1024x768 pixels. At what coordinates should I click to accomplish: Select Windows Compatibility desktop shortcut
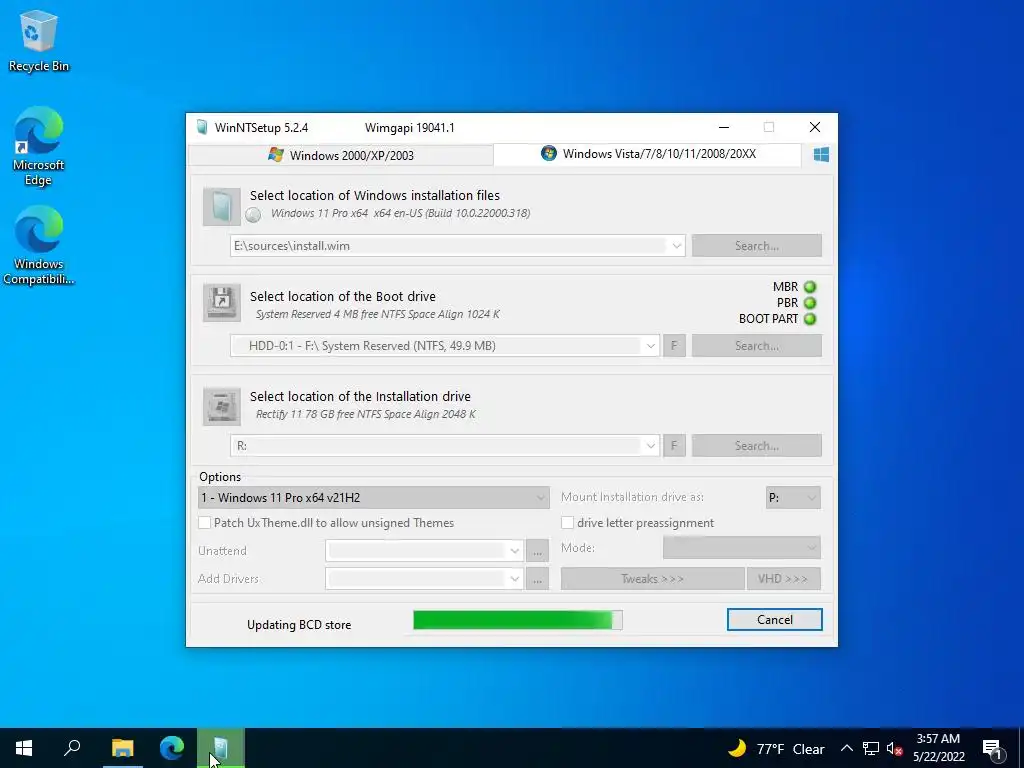pyautogui.click(x=39, y=246)
